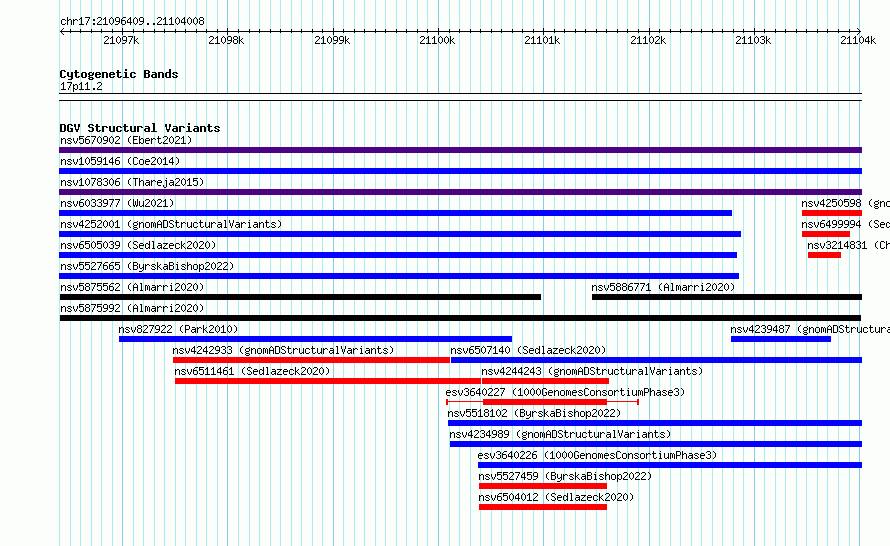Click esv3640227 (1000GenomesConsortiumPhase3) label
The height and width of the screenshot is (546, 890).
pos(565,392)
